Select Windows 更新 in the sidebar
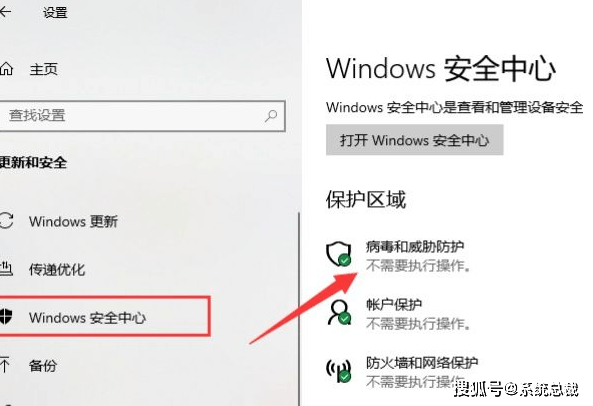 point(73,221)
